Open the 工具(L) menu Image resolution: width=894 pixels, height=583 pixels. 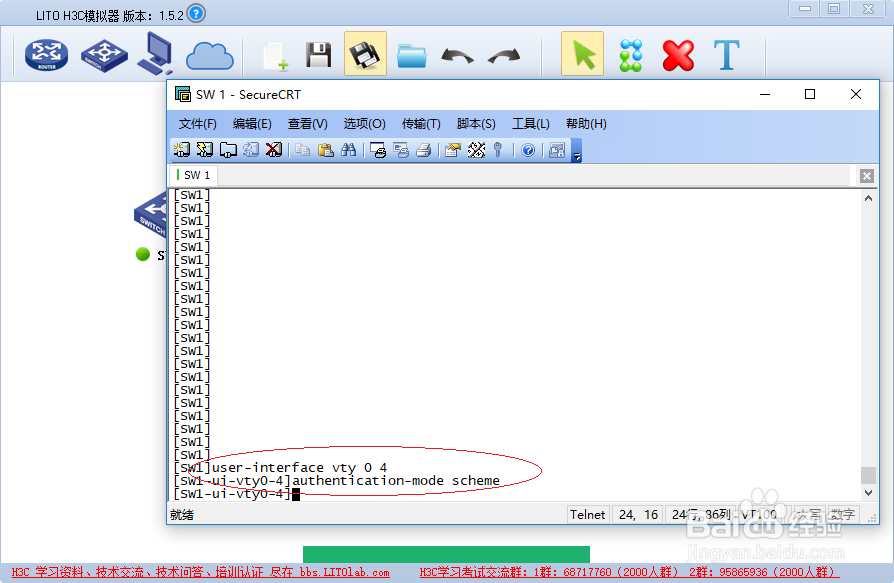531,124
